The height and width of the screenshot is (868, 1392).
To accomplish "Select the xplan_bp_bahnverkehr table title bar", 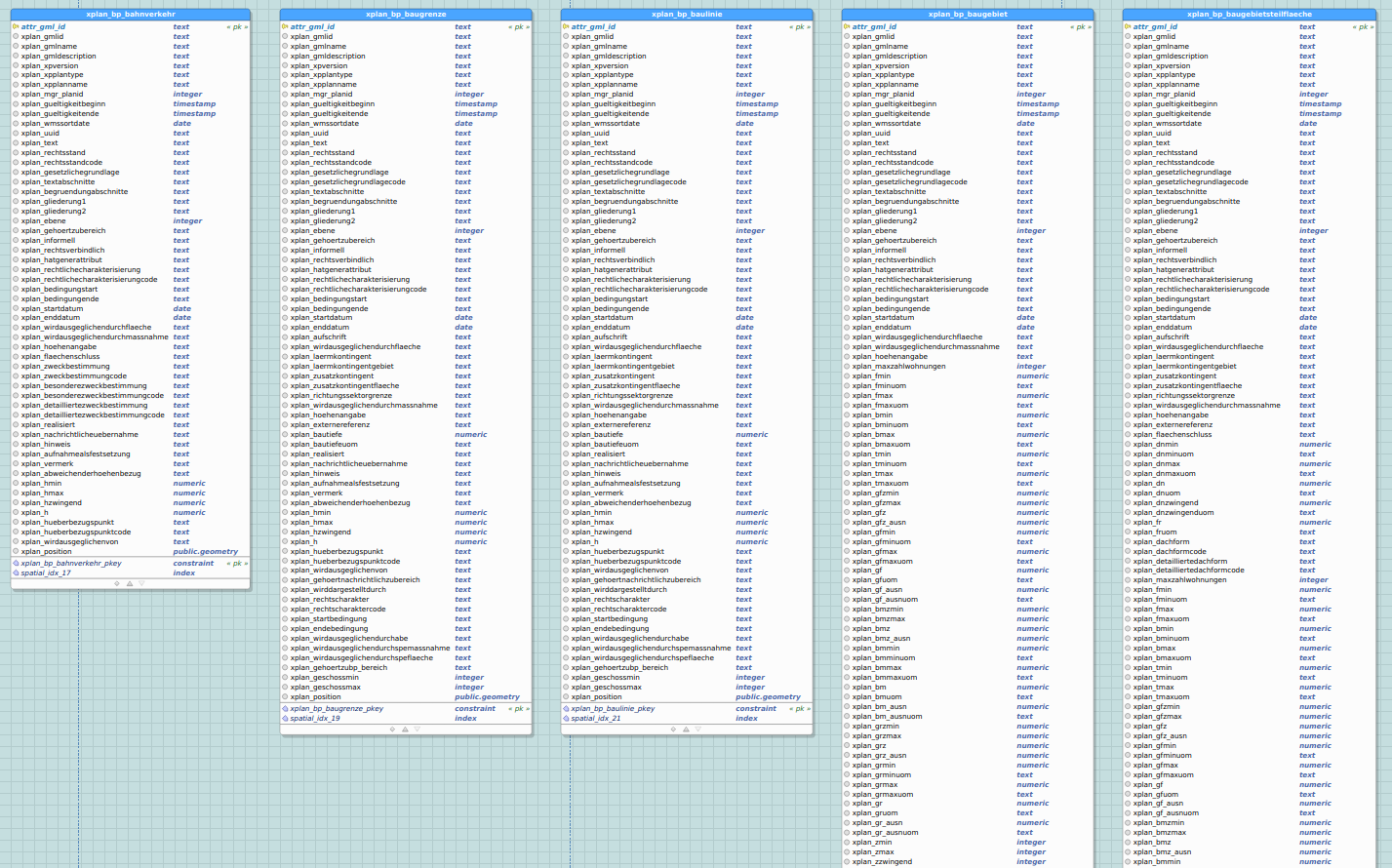I will coord(131,15).
